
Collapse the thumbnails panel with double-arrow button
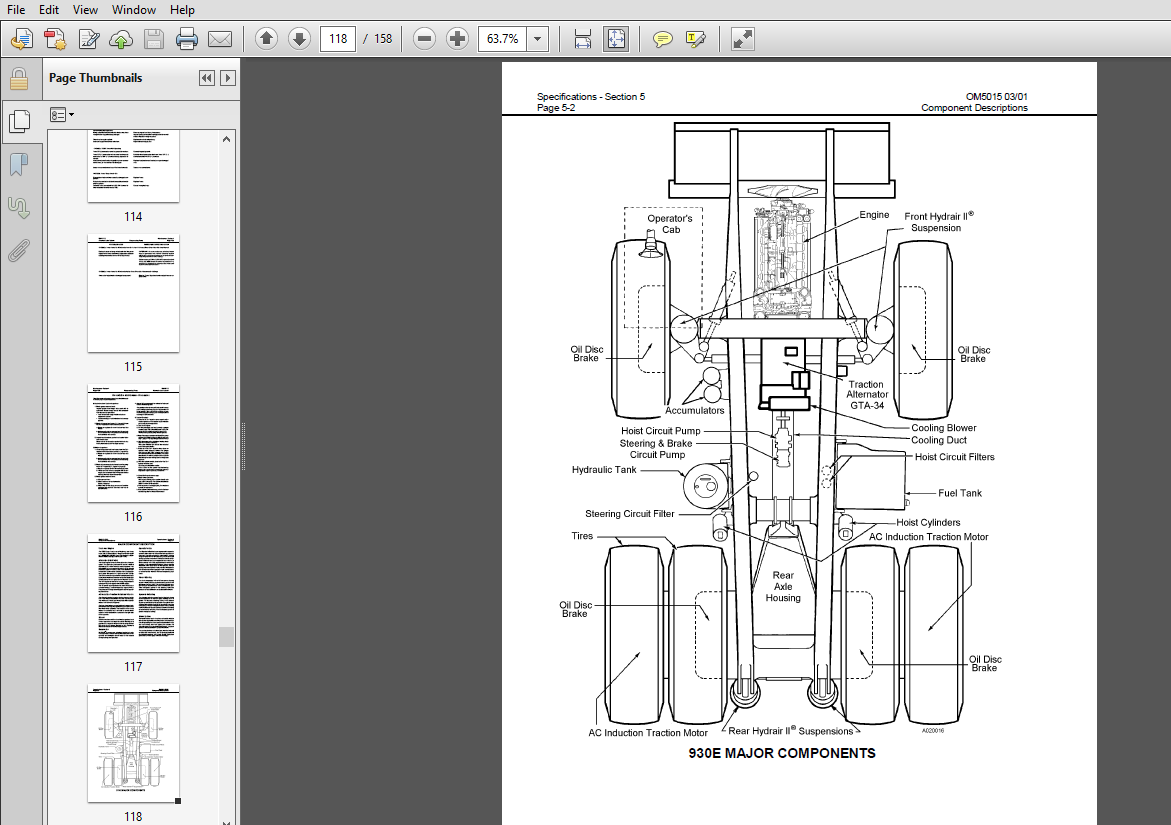[x=207, y=78]
